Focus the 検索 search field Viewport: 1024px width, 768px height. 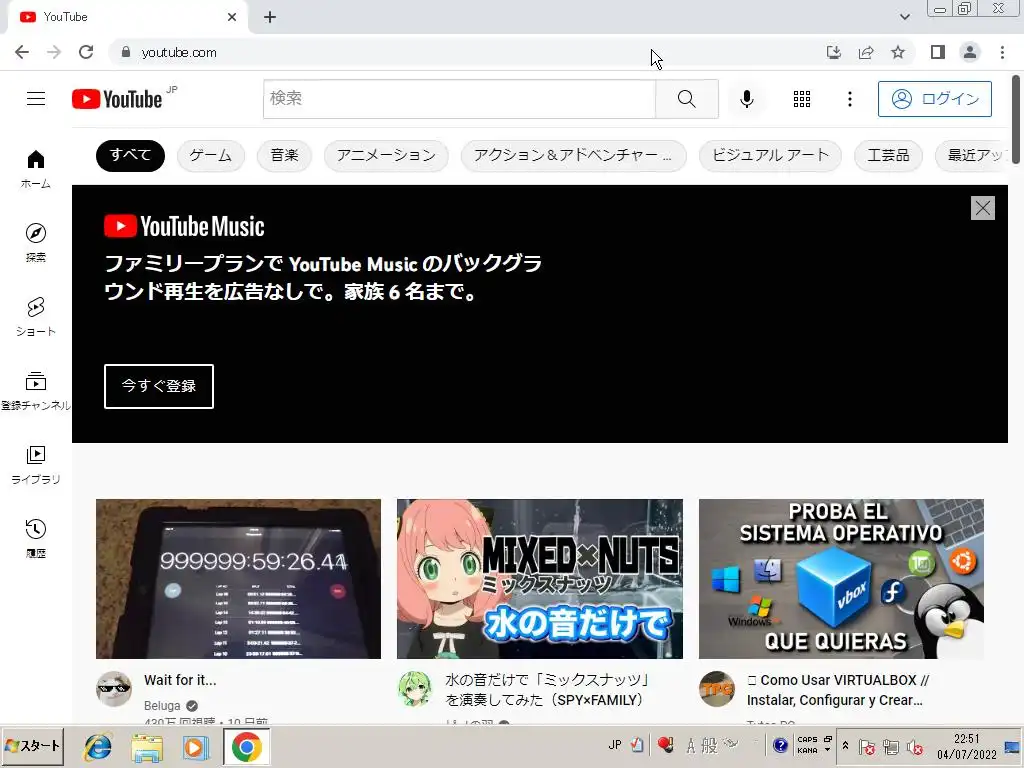tap(459, 99)
